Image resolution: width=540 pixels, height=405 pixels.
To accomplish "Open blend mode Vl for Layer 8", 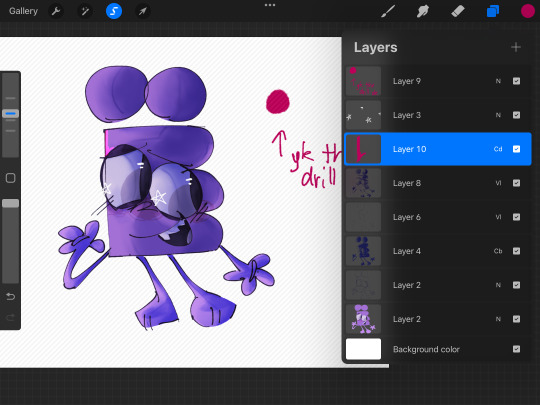I will click(x=498, y=183).
